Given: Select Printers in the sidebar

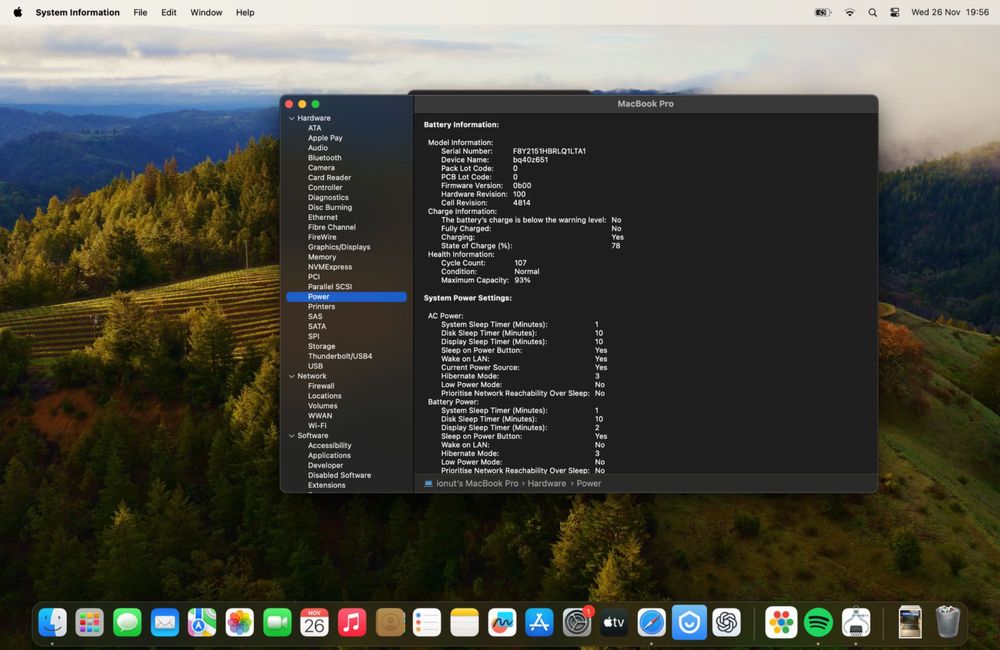Looking at the screenshot, I should (x=321, y=307).
